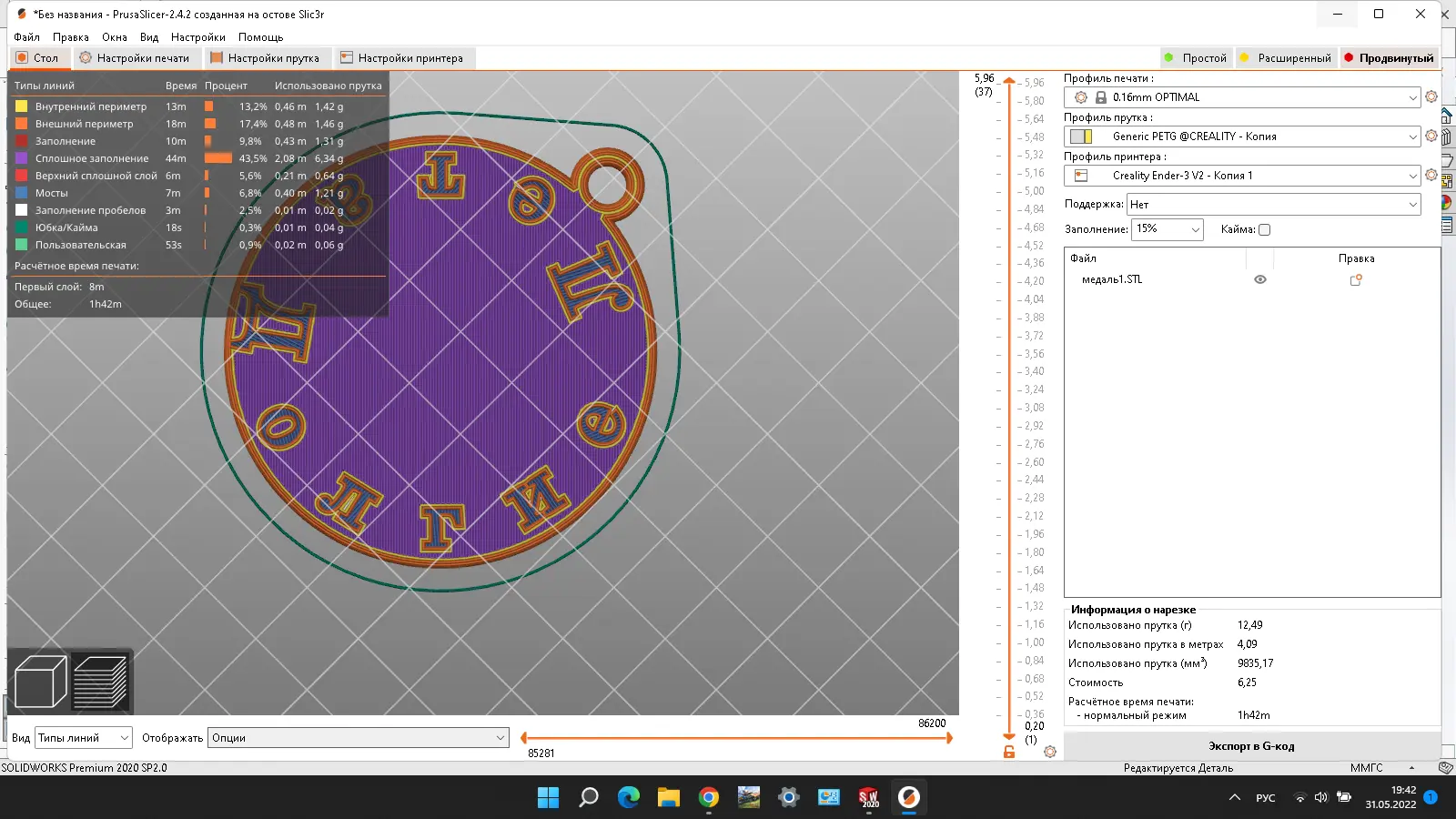Click the left handle of horizontal move slider
This screenshot has width=1456, height=819.
tap(524, 738)
